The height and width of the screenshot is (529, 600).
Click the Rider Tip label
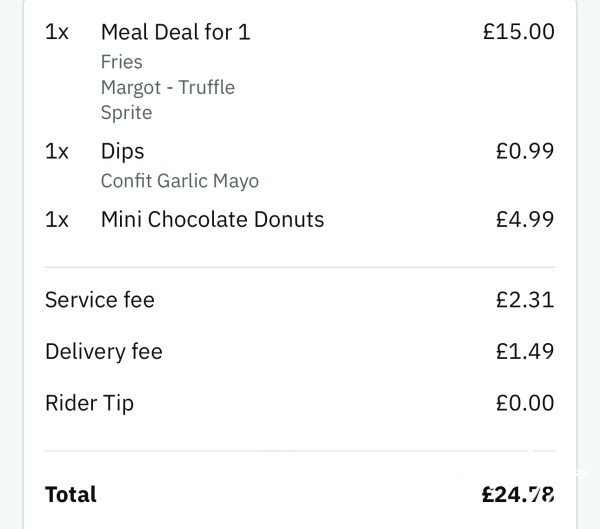[90, 403]
